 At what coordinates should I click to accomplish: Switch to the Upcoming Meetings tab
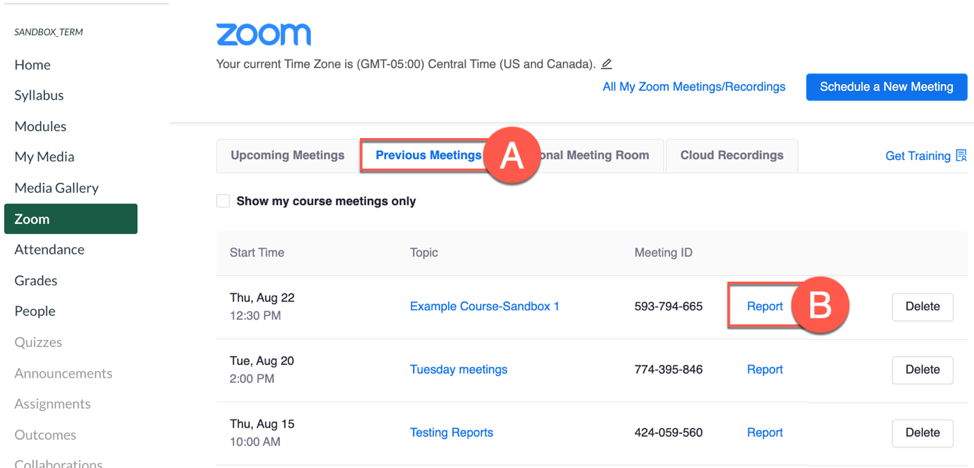click(287, 155)
